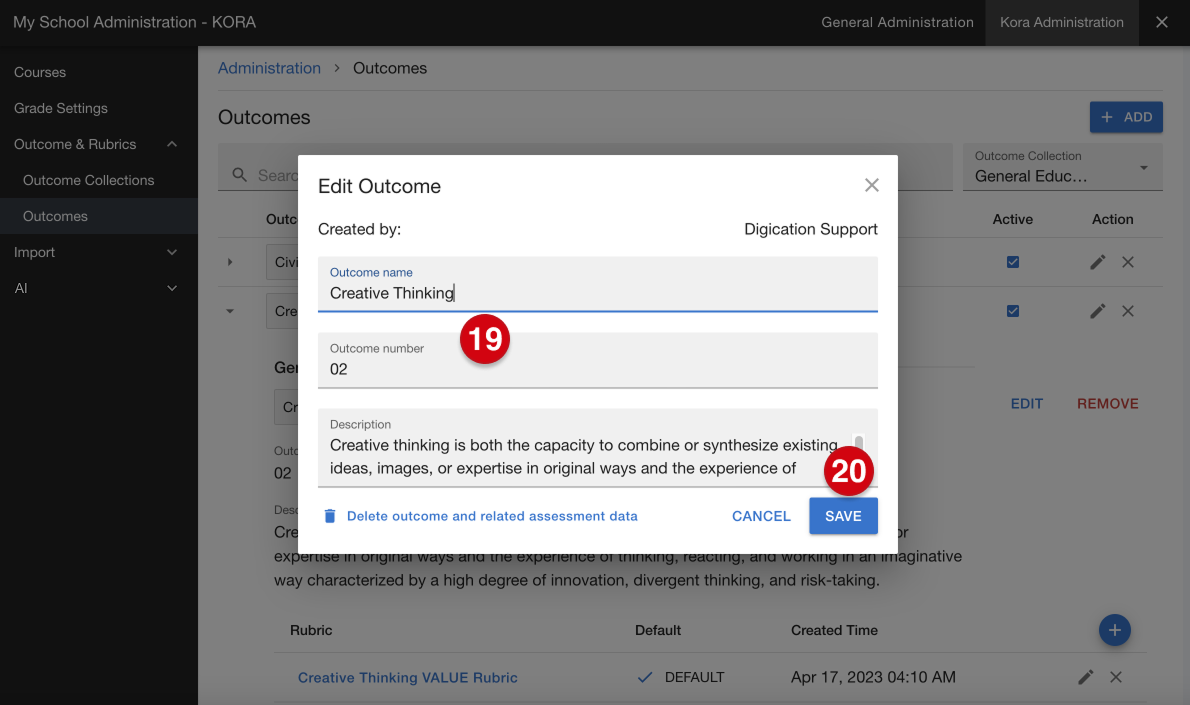Open the Outcome Collection dropdown
The width and height of the screenshot is (1190, 705).
[x=1062, y=167]
